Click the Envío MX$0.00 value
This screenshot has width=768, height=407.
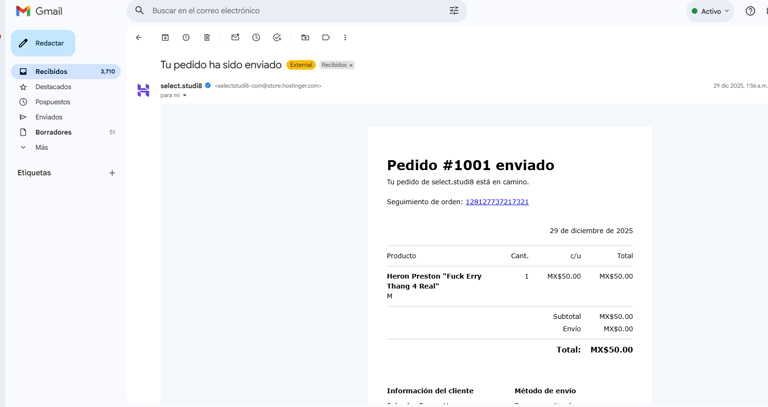point(618,329)
